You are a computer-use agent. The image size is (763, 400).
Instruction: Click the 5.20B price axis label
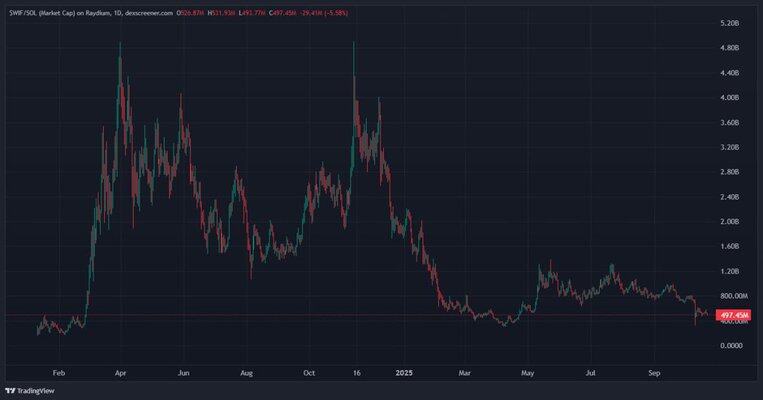tap(730, 23)
